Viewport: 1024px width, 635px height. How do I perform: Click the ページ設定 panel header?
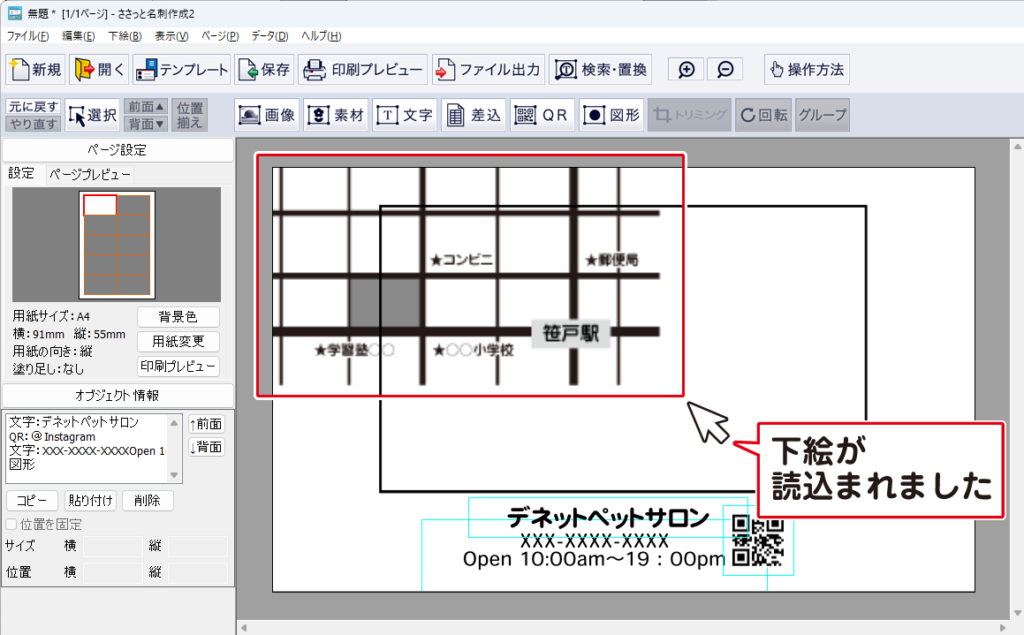[x=118, y=150]
